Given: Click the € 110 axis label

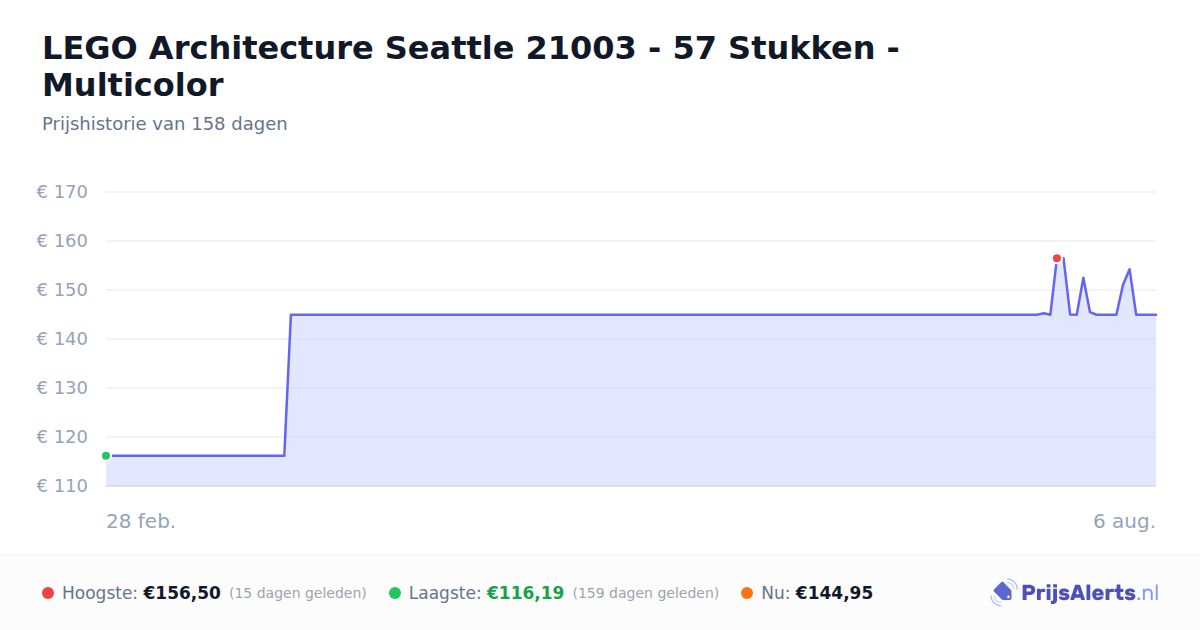Looking at the screenshot, I should (62, 486).
